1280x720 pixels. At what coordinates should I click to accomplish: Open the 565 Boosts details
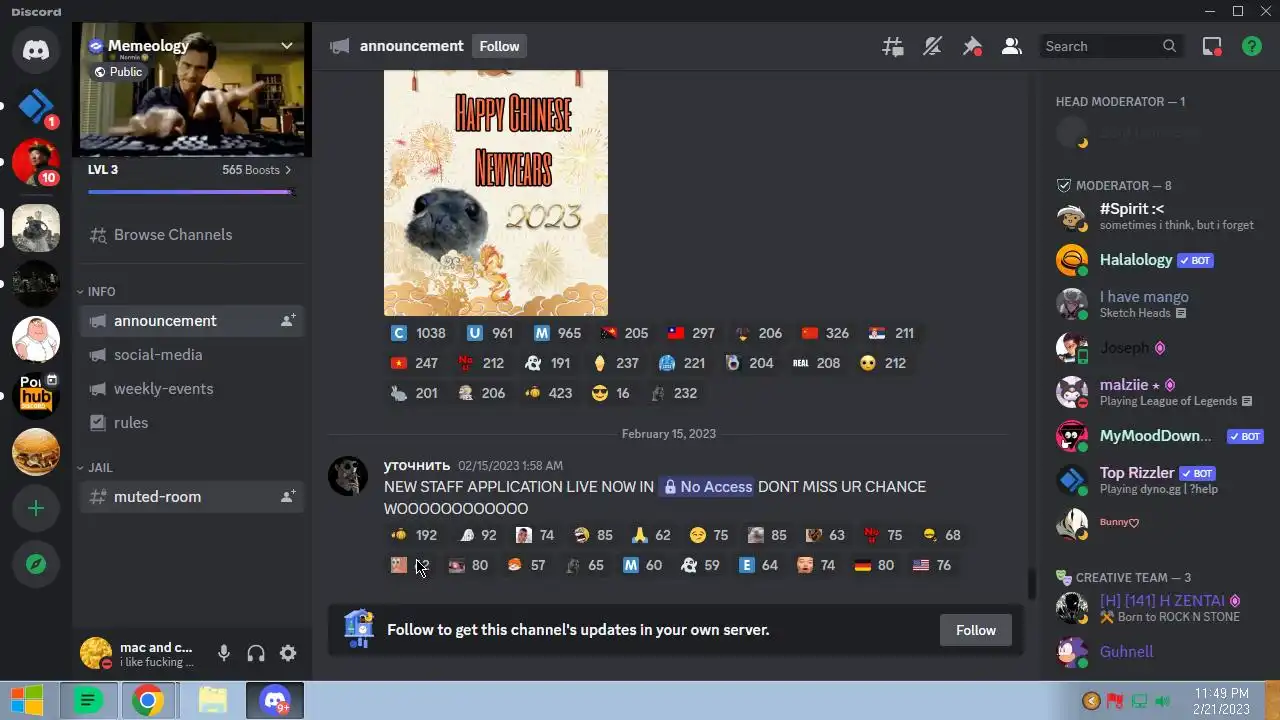click(257, 170)
